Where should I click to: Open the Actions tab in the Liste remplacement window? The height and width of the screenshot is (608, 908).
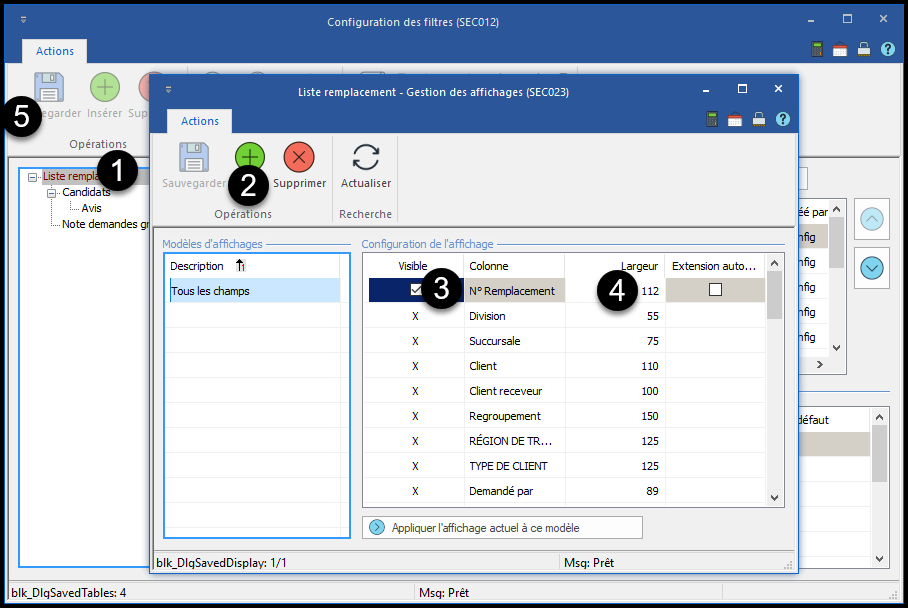[200, 120]
